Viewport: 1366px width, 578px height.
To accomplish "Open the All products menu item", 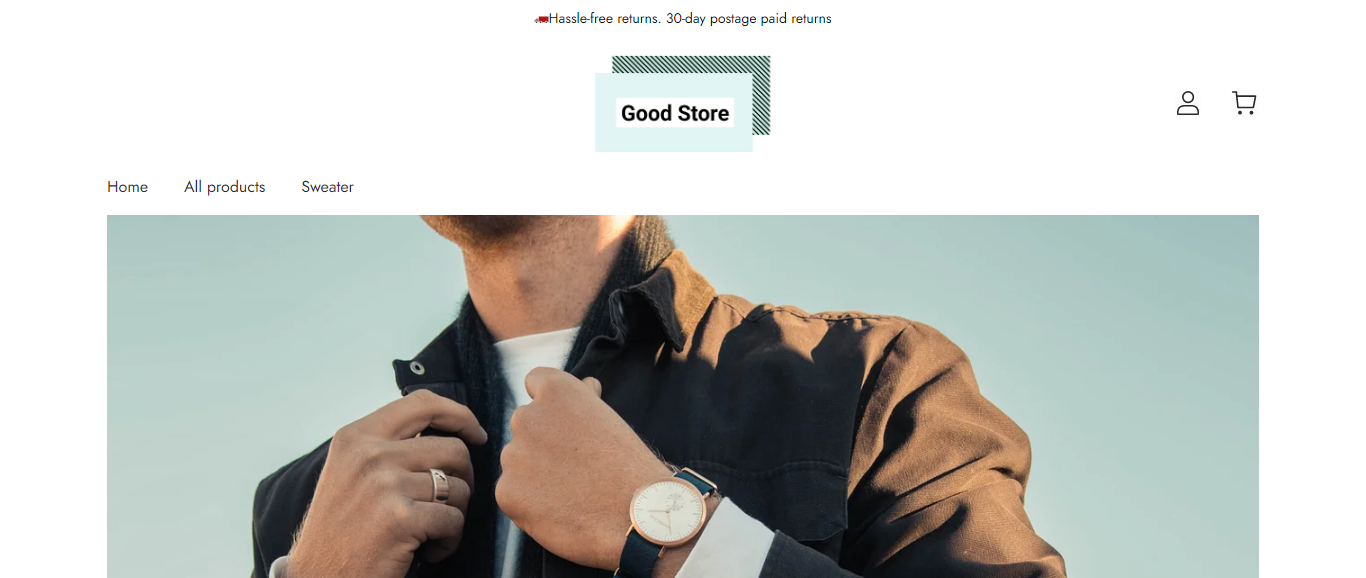I will [x=225, y=187].
